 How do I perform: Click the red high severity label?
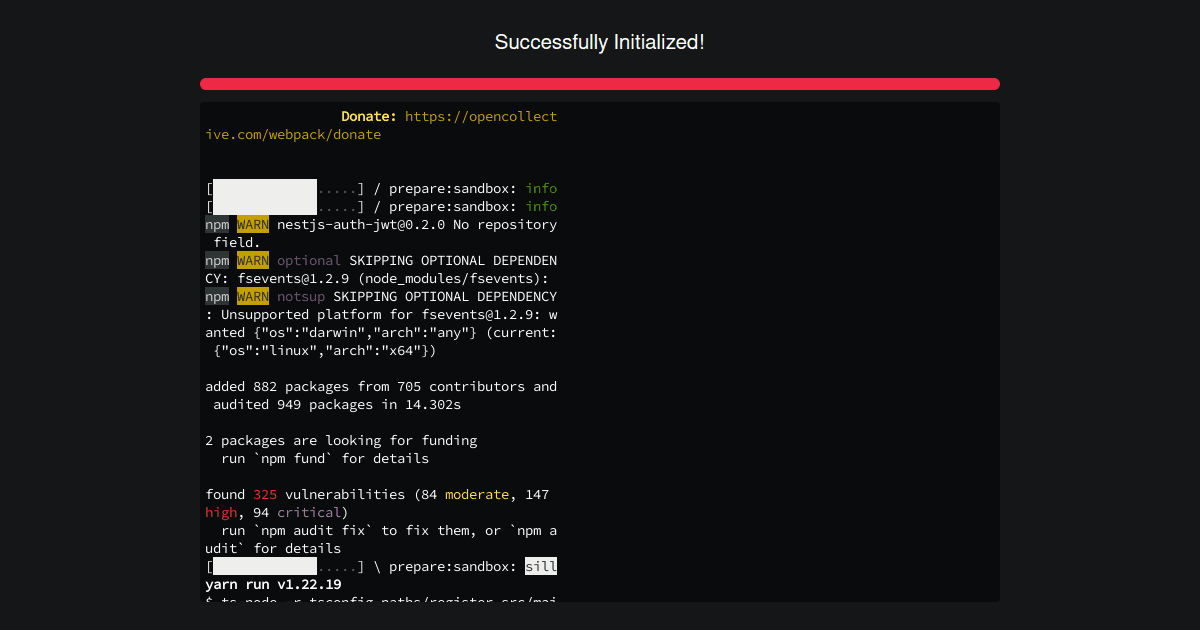click(220, 512)
